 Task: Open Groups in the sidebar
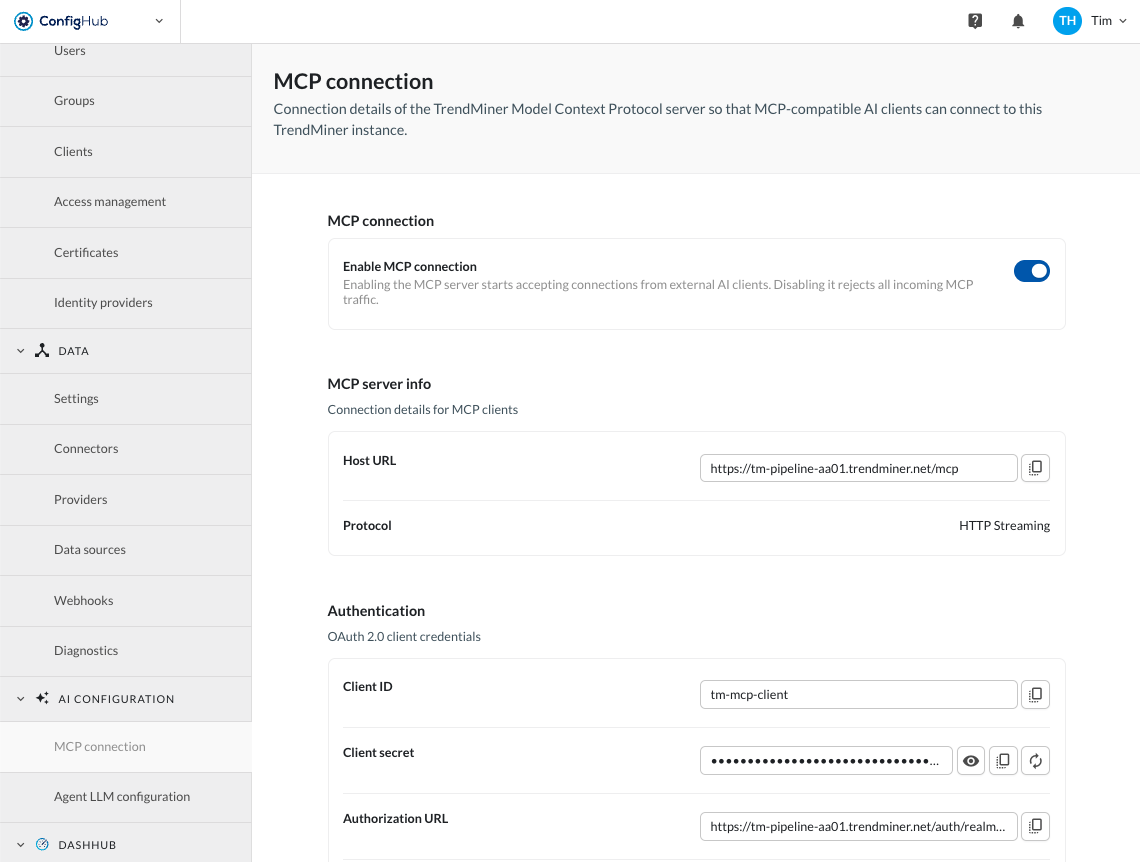click(126, 101)
